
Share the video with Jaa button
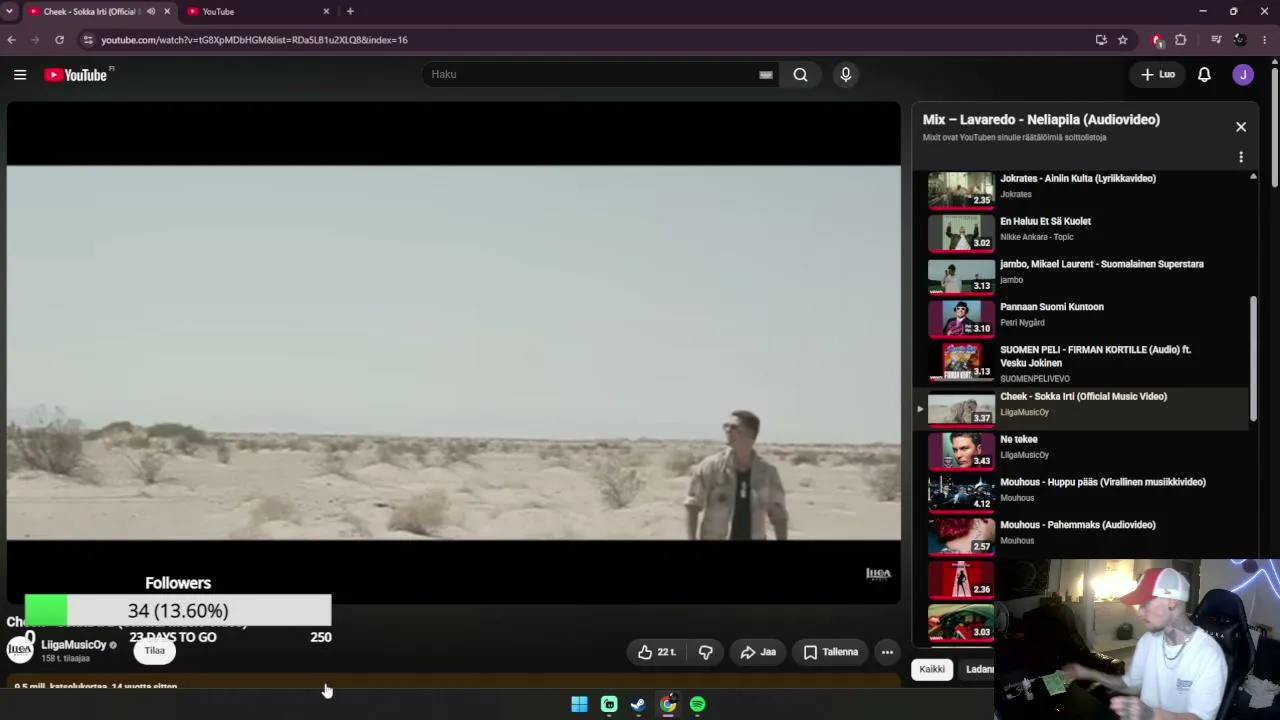(x=758, y=652)
